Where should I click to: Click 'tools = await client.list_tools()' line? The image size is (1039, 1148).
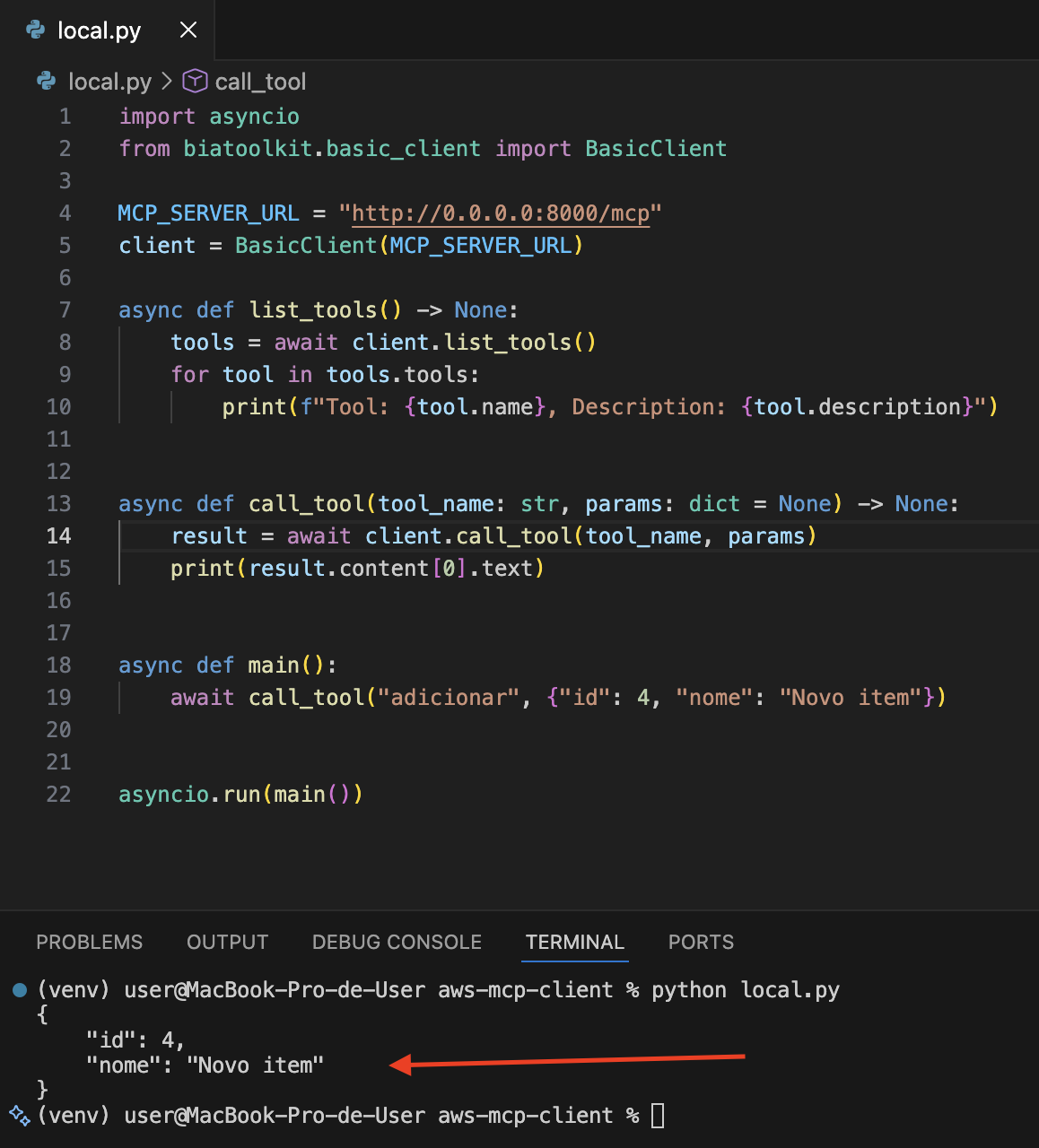coord(383,343)
